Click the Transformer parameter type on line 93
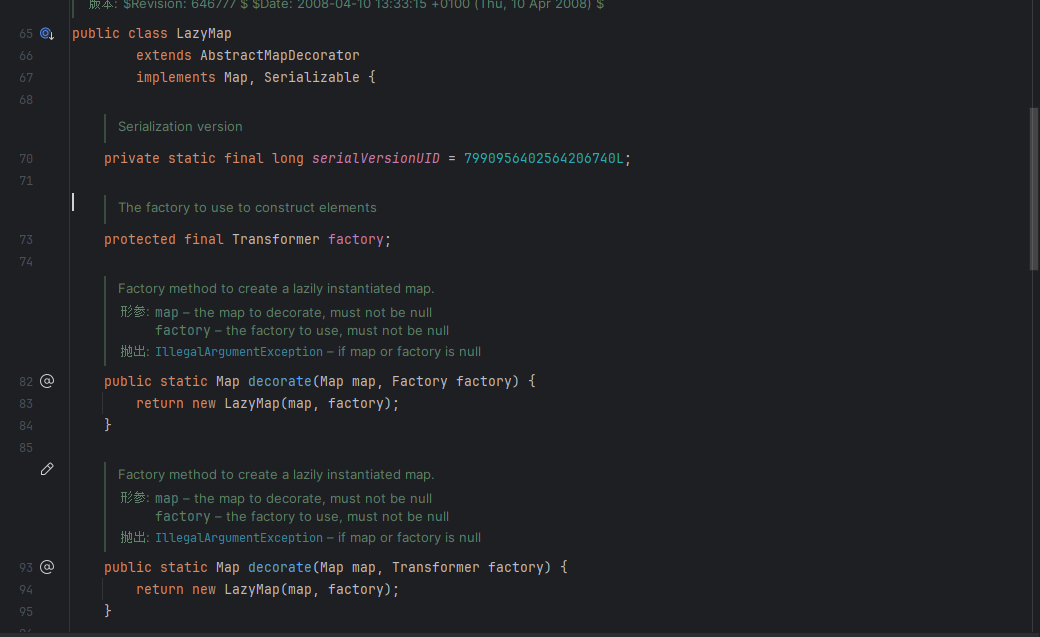1040x637 pixels. [x=435, y=568]
